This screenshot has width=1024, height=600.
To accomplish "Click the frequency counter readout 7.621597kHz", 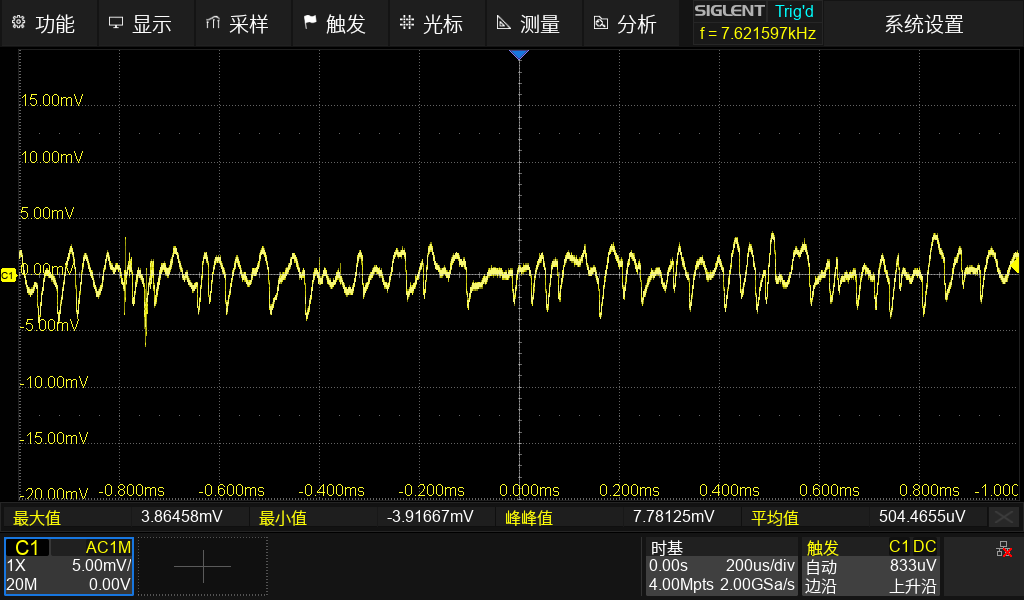I will (x=758, y=33).
